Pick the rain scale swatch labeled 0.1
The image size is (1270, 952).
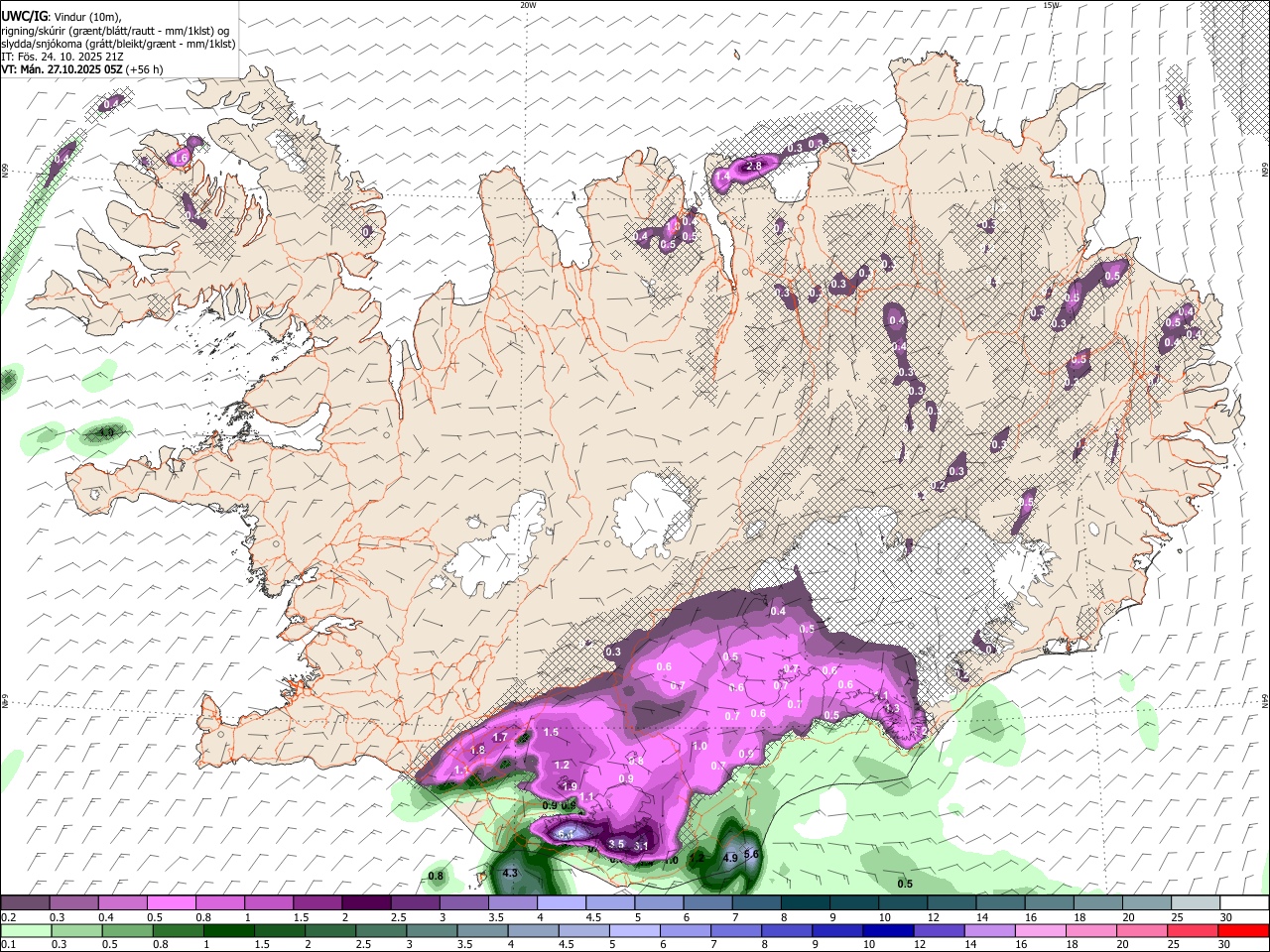(x=25, y=930)
